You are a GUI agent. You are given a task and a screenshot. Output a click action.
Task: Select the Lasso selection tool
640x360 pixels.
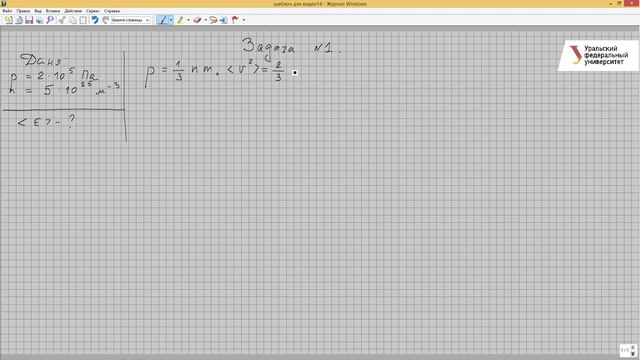[x=213, y=20]
